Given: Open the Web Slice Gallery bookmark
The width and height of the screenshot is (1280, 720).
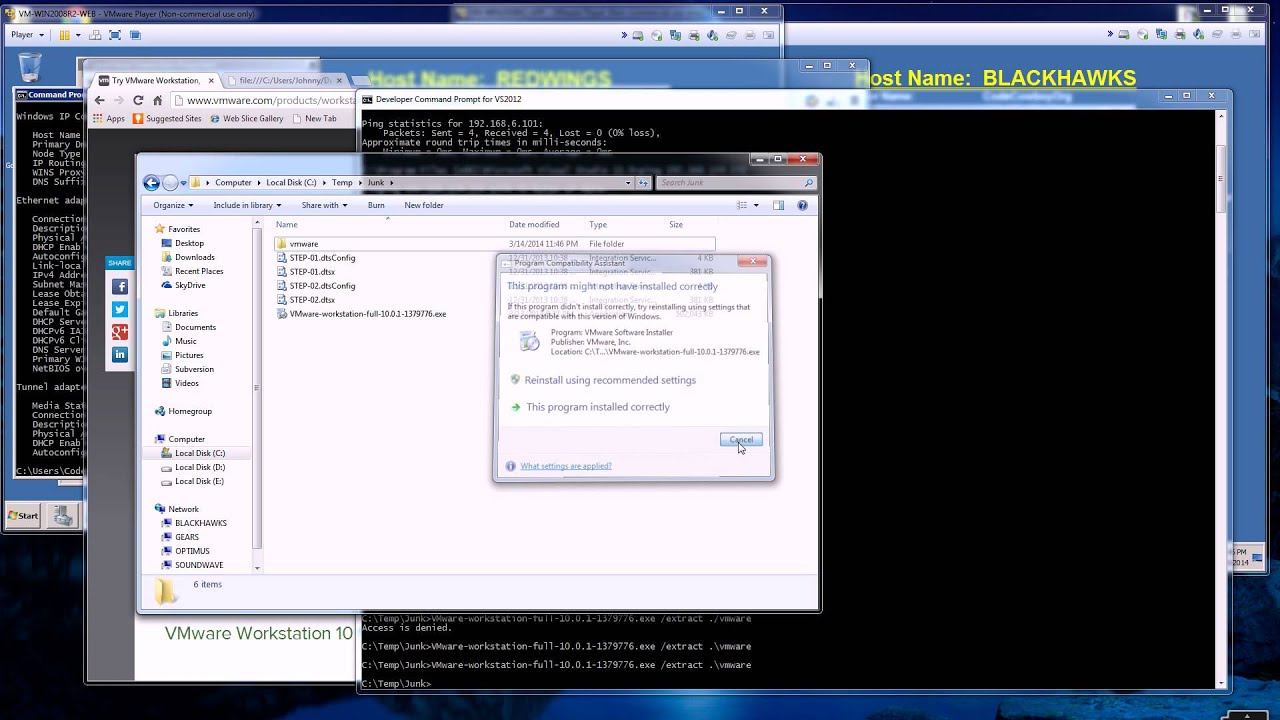Looking at the screenshot, I should pos(246,118).
